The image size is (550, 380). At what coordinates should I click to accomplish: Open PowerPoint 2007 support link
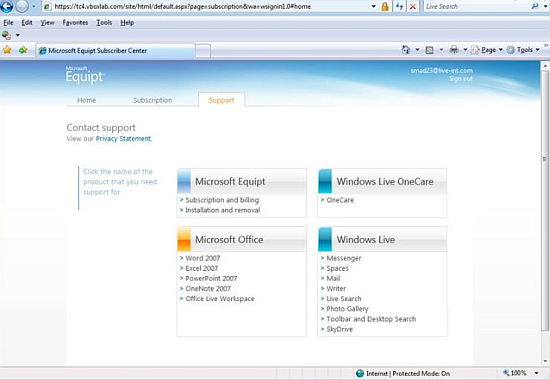point(211,279)
